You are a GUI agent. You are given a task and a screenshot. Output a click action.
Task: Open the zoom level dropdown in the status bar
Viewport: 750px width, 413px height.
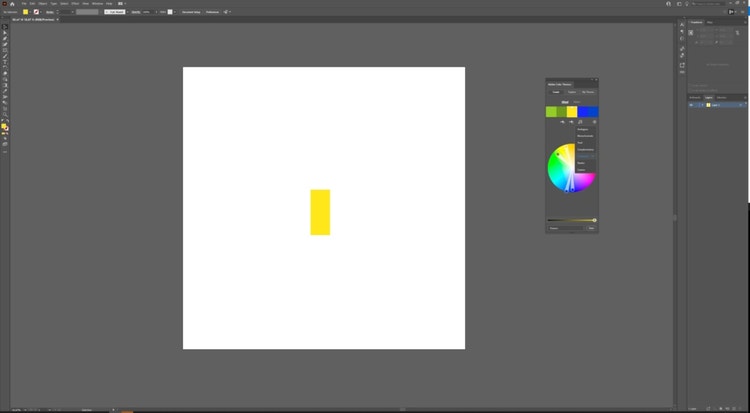point(23,410)
